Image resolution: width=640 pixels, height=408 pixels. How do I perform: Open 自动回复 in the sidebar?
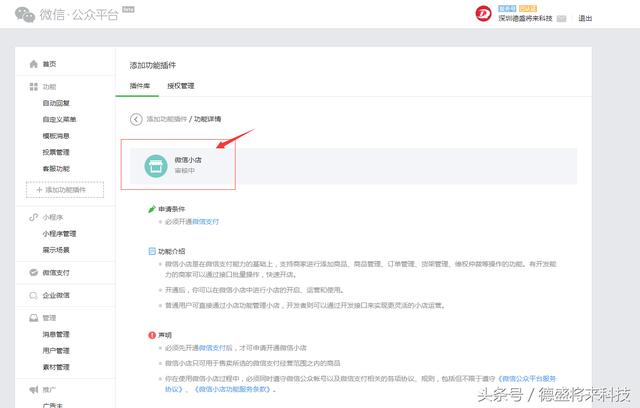[56, 103]
